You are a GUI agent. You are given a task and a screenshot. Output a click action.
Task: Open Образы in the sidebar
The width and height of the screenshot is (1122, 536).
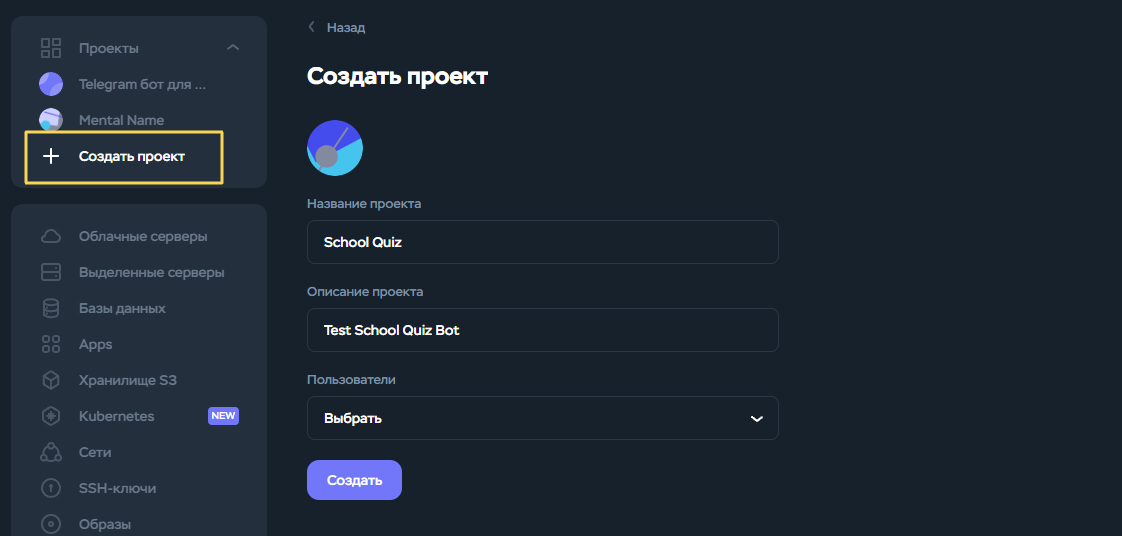105,524
